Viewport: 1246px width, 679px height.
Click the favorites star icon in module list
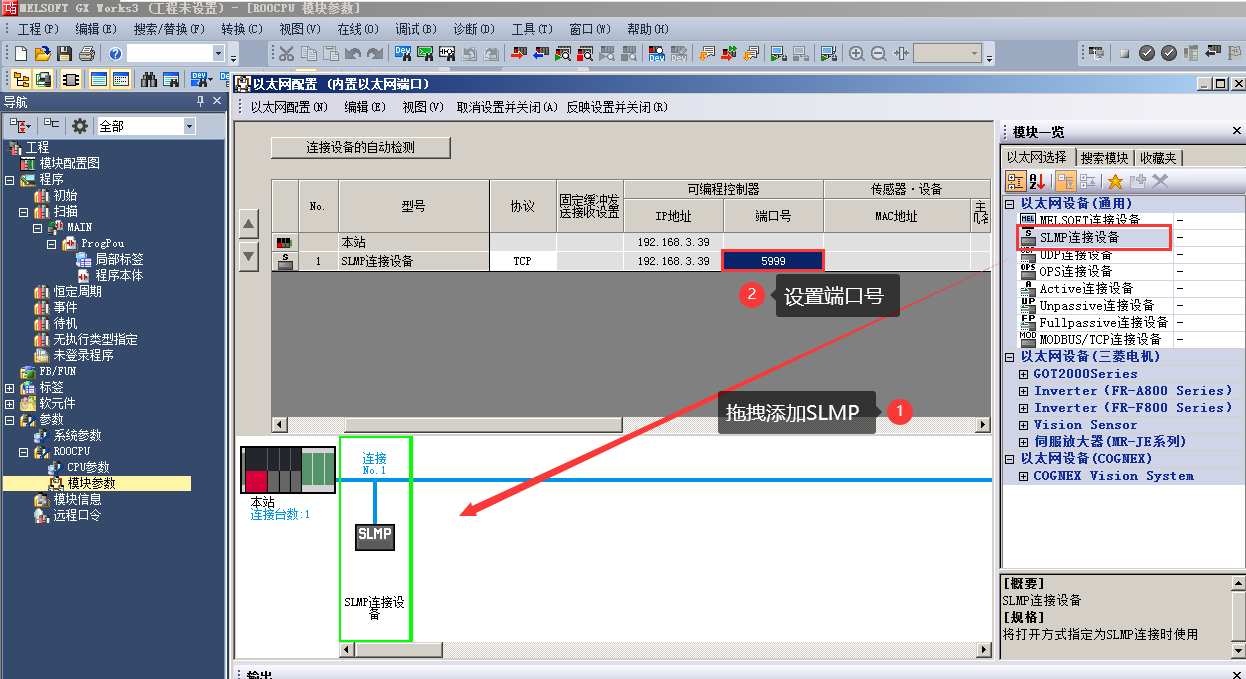1115,181
